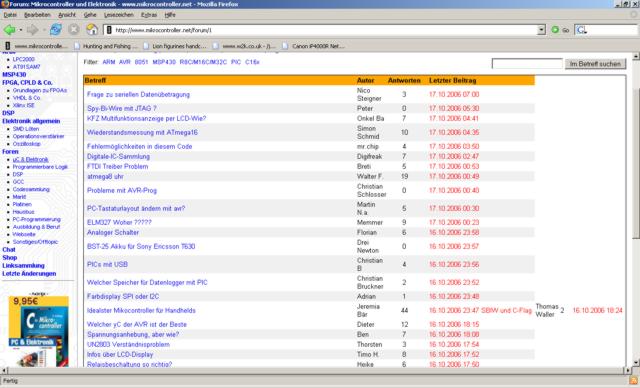640x388 pixels.
Task: Open 'FPGA, CPLD & Co.' sidebar section
Action: pos(27,82)
